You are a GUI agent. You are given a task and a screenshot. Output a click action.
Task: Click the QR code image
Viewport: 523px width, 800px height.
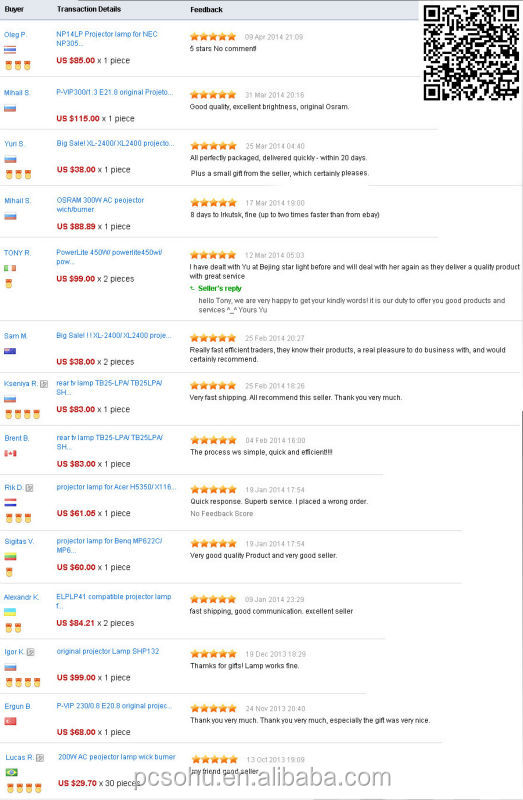pyautogui.click(x=471, y=52)
